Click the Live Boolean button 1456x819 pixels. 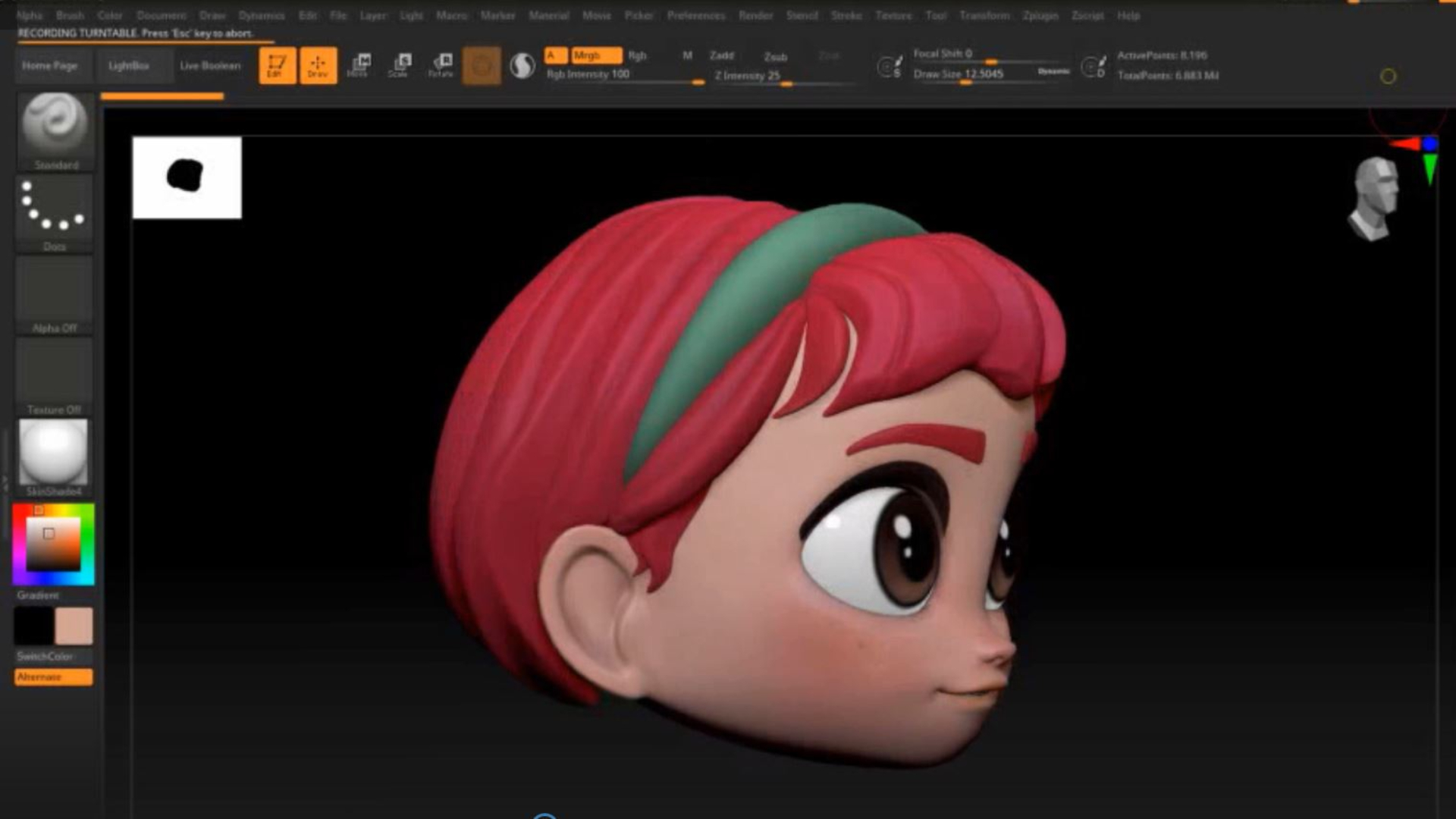(x=210, y=65)
